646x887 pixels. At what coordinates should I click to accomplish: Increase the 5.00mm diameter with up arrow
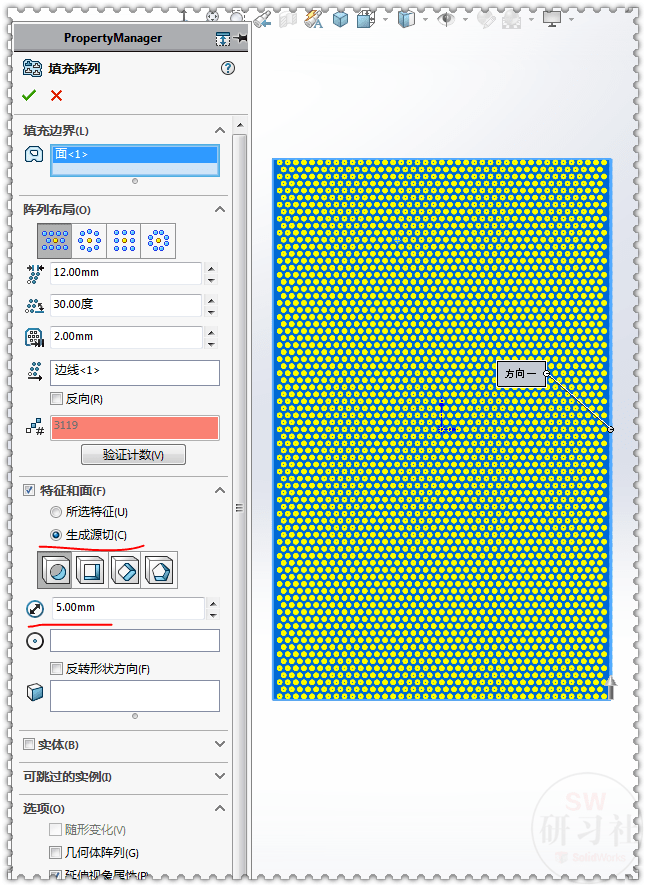point(211,602)
